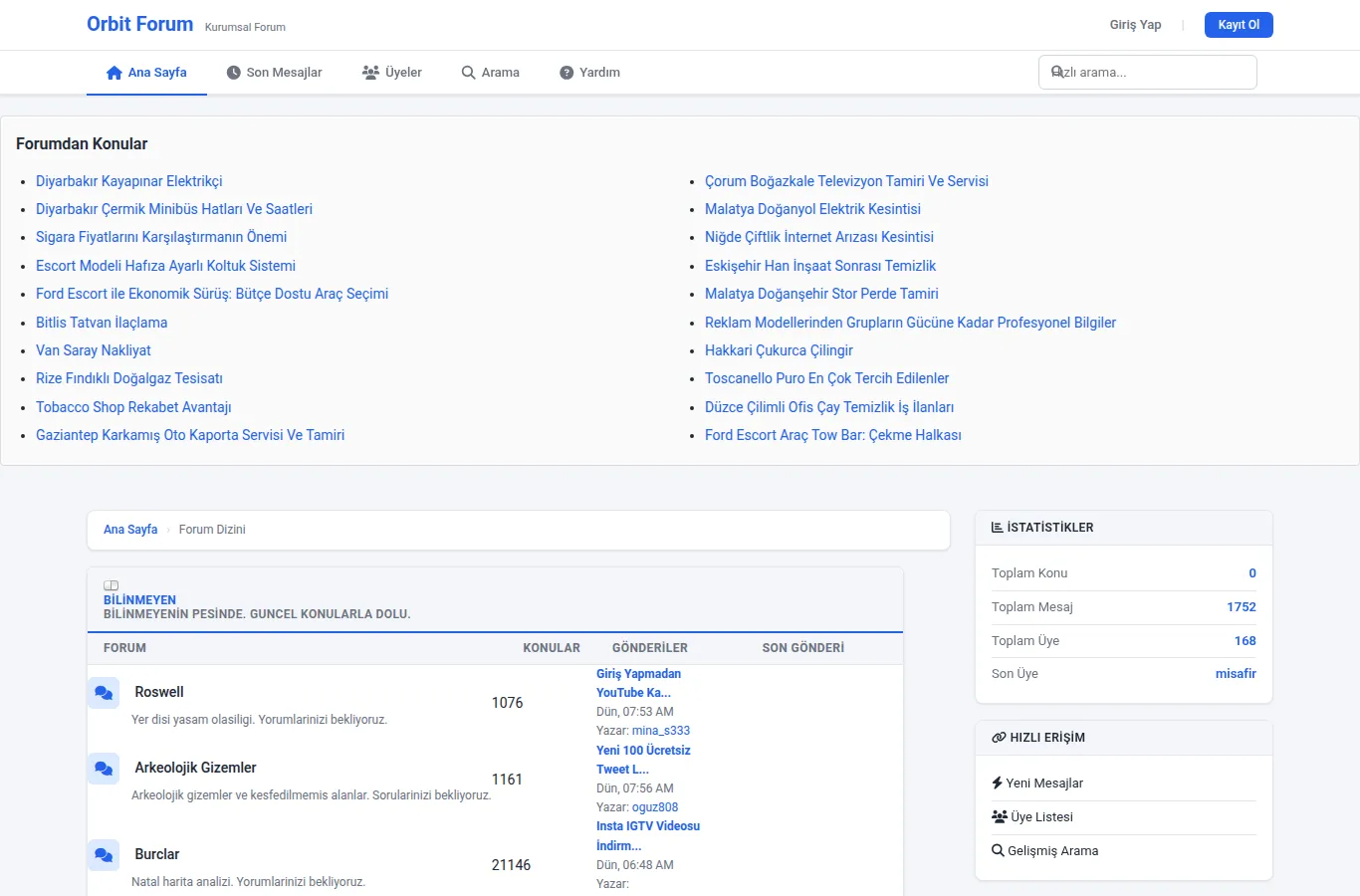The width and height of the screenshot is (1360, 896).
Task: Click the users icon beside Üyeler
Action: click(370, 73)
